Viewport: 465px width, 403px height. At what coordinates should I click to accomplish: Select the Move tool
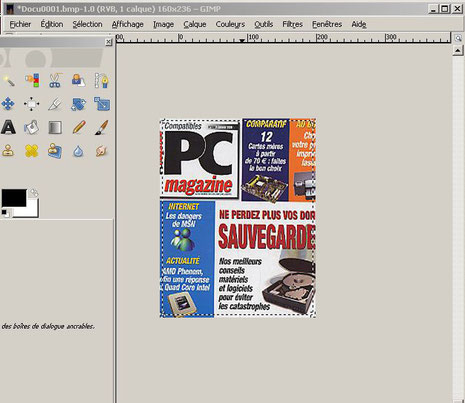pos(8,104)
